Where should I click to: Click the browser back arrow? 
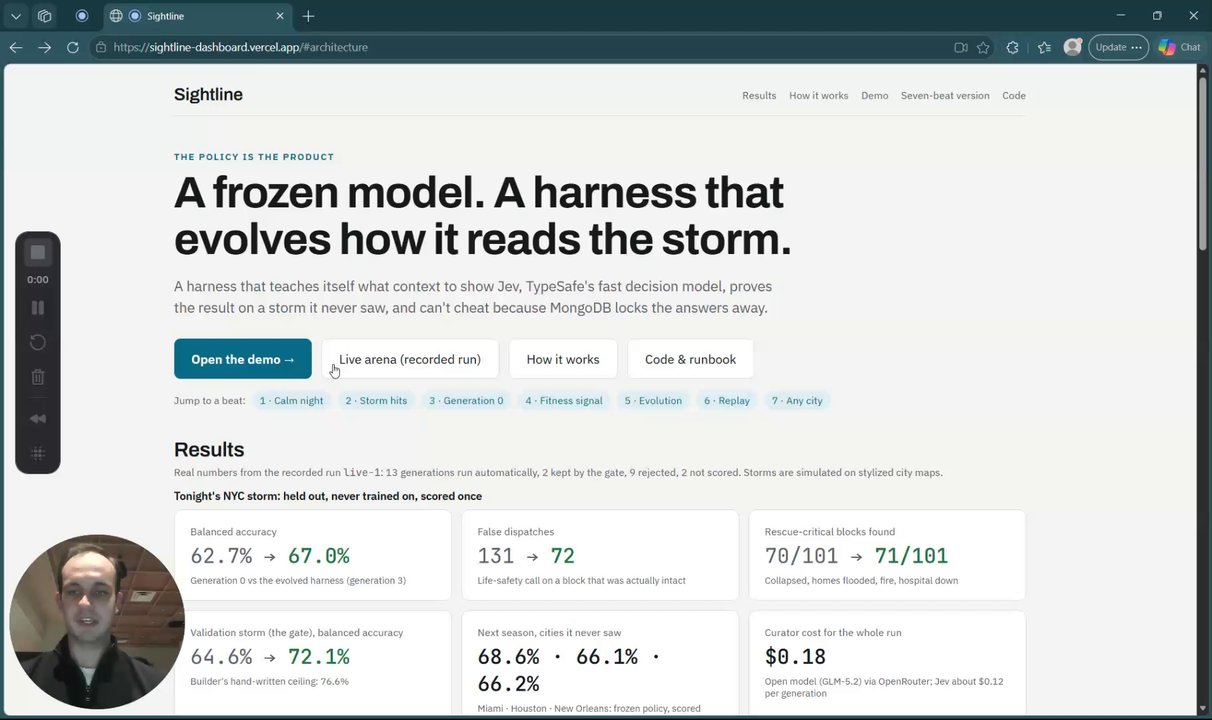(x=16, y=47)
